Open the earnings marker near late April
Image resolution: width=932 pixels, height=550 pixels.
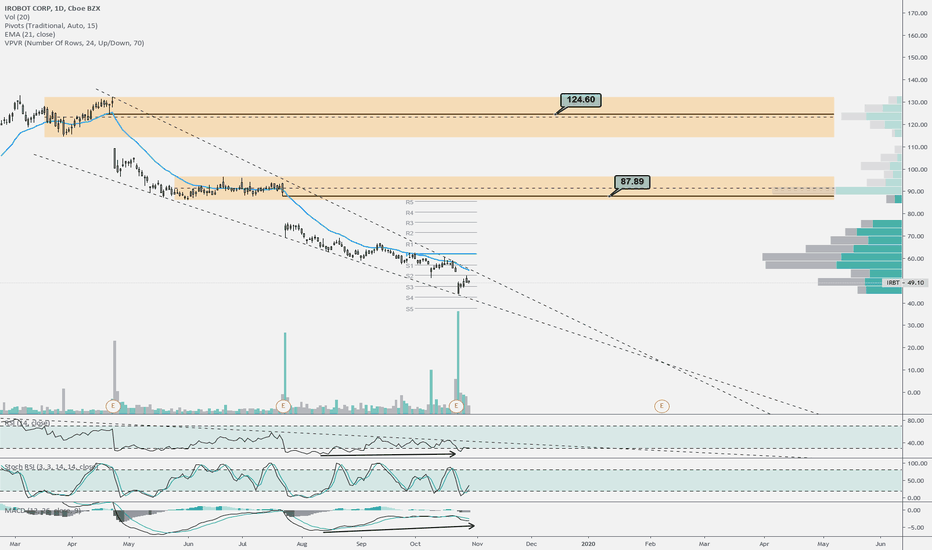(113, 406)
